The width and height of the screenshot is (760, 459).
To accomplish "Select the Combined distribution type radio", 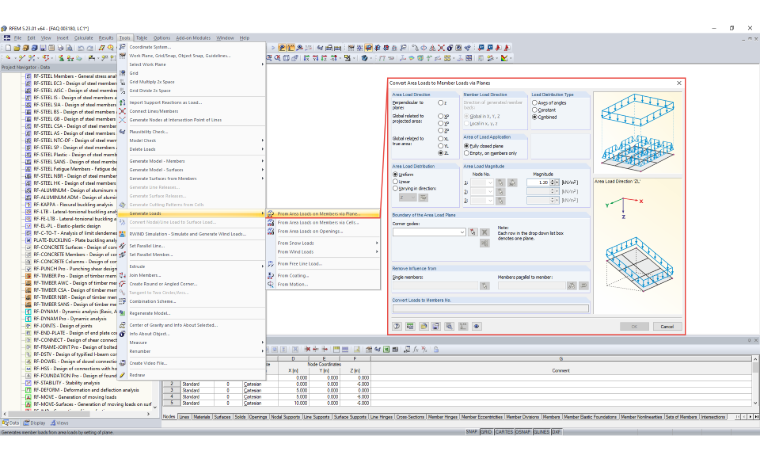I will pos(535,117).
